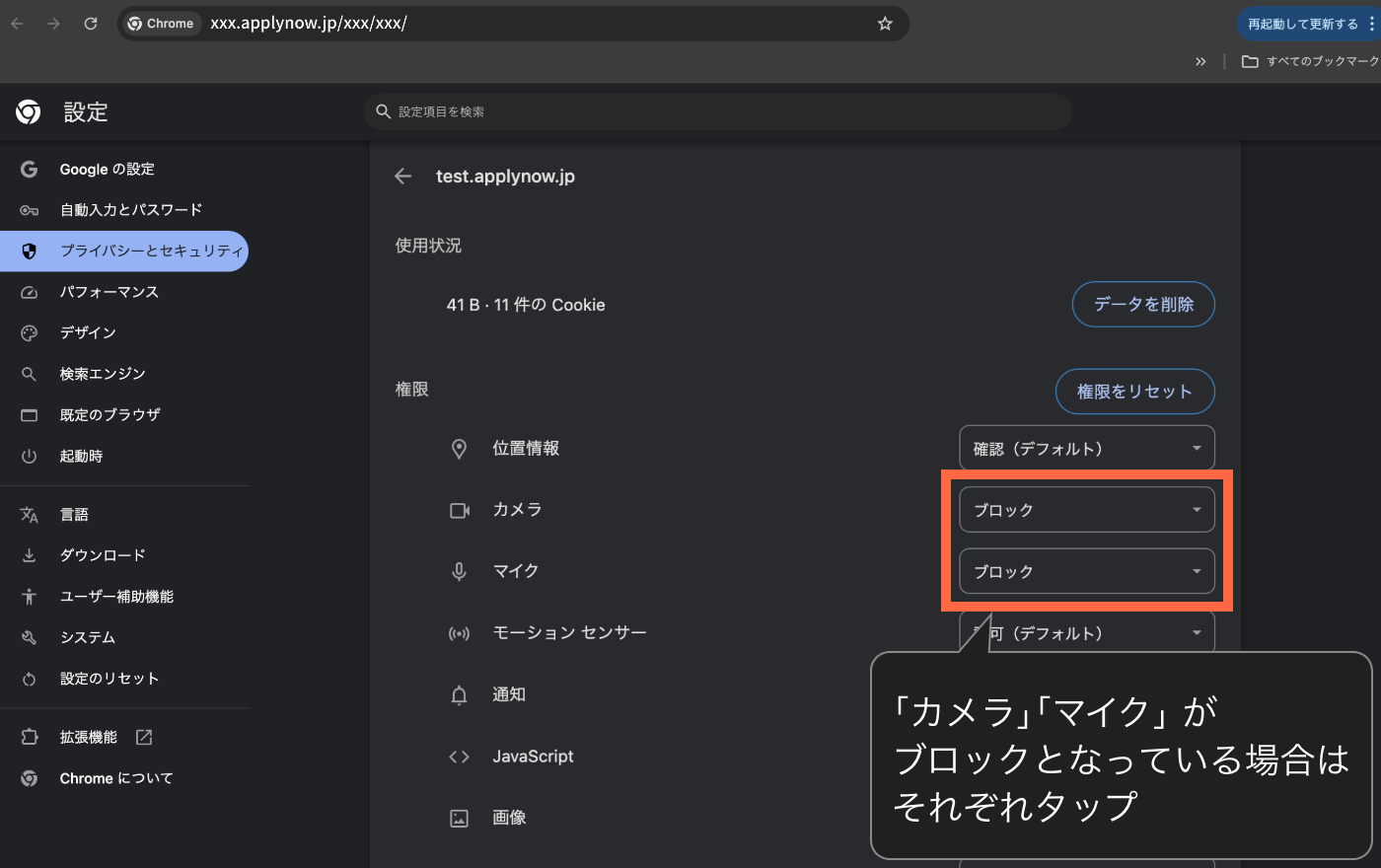Screen dimensions: 1381x868
Task: Click the palette icon for デザイン
Action: click(29, 333)
